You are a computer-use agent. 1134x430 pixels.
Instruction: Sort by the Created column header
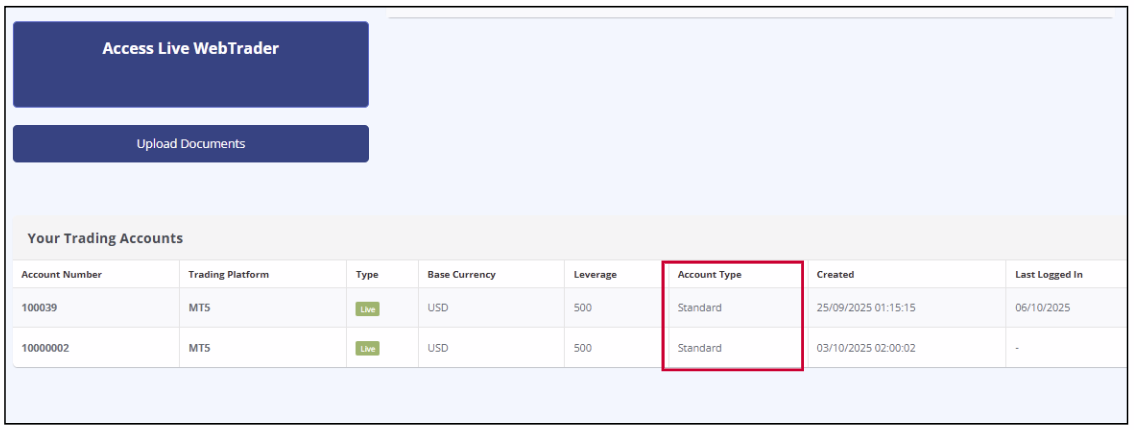click(835, 274)
